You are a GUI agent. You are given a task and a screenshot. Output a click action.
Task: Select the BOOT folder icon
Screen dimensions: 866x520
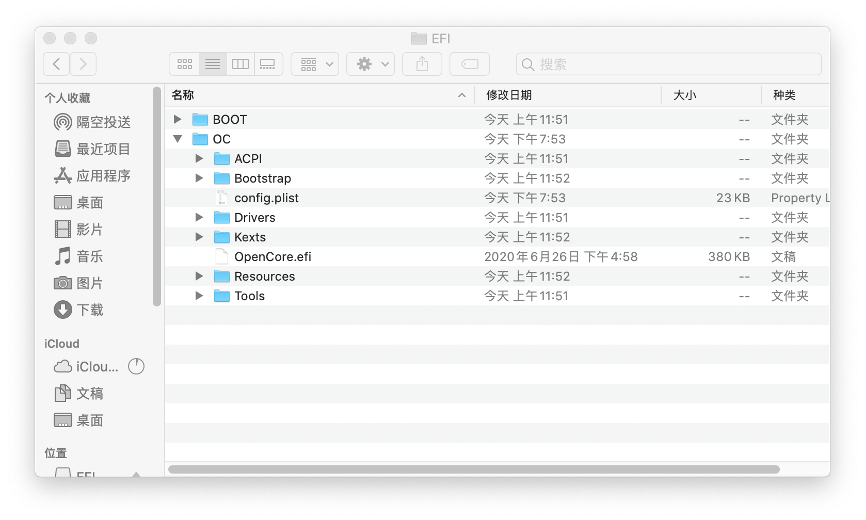coord(200,119)
